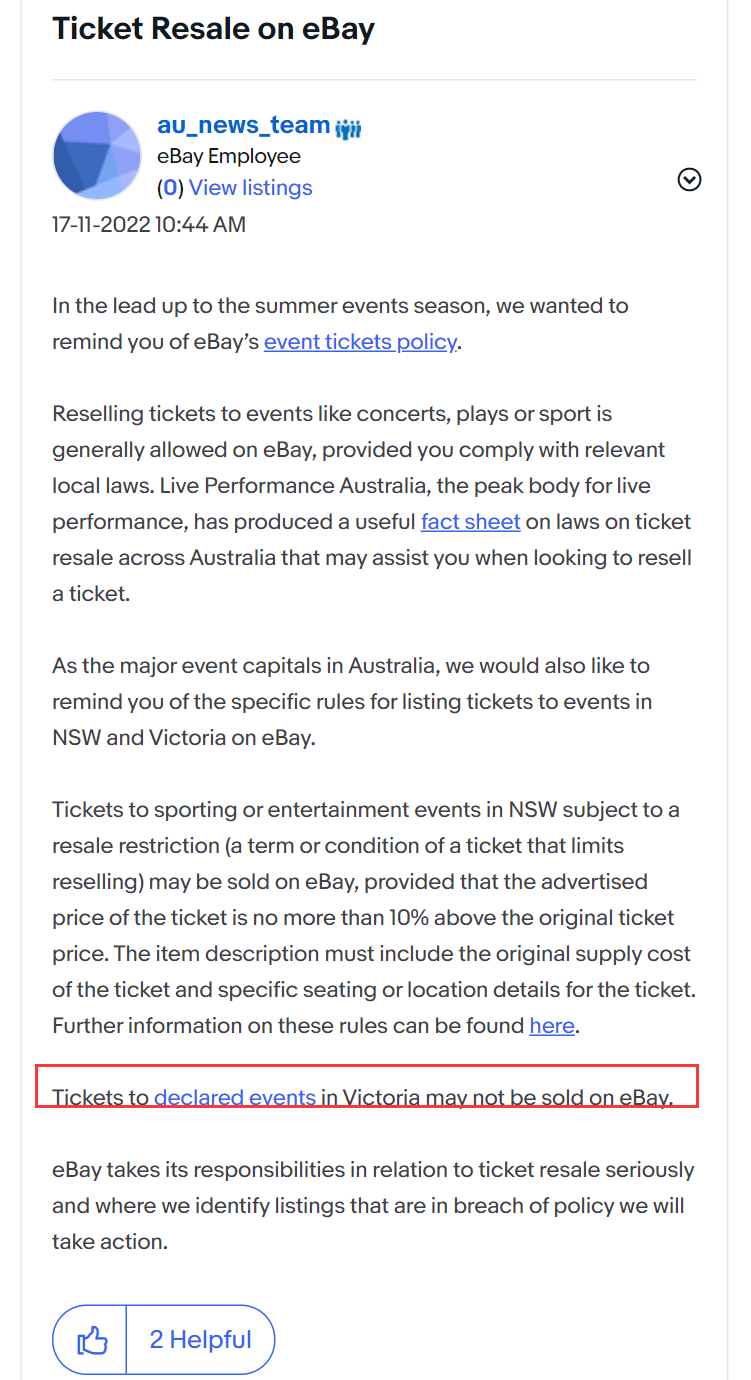Open the au_news_team profile avatar
This screenshot has width=751, height=1380.
click(97, 155)
